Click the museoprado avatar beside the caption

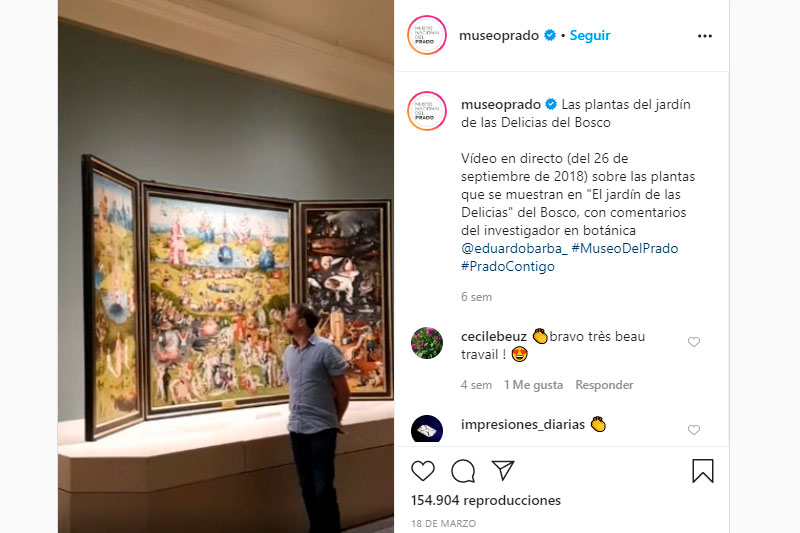pos(427,111)
